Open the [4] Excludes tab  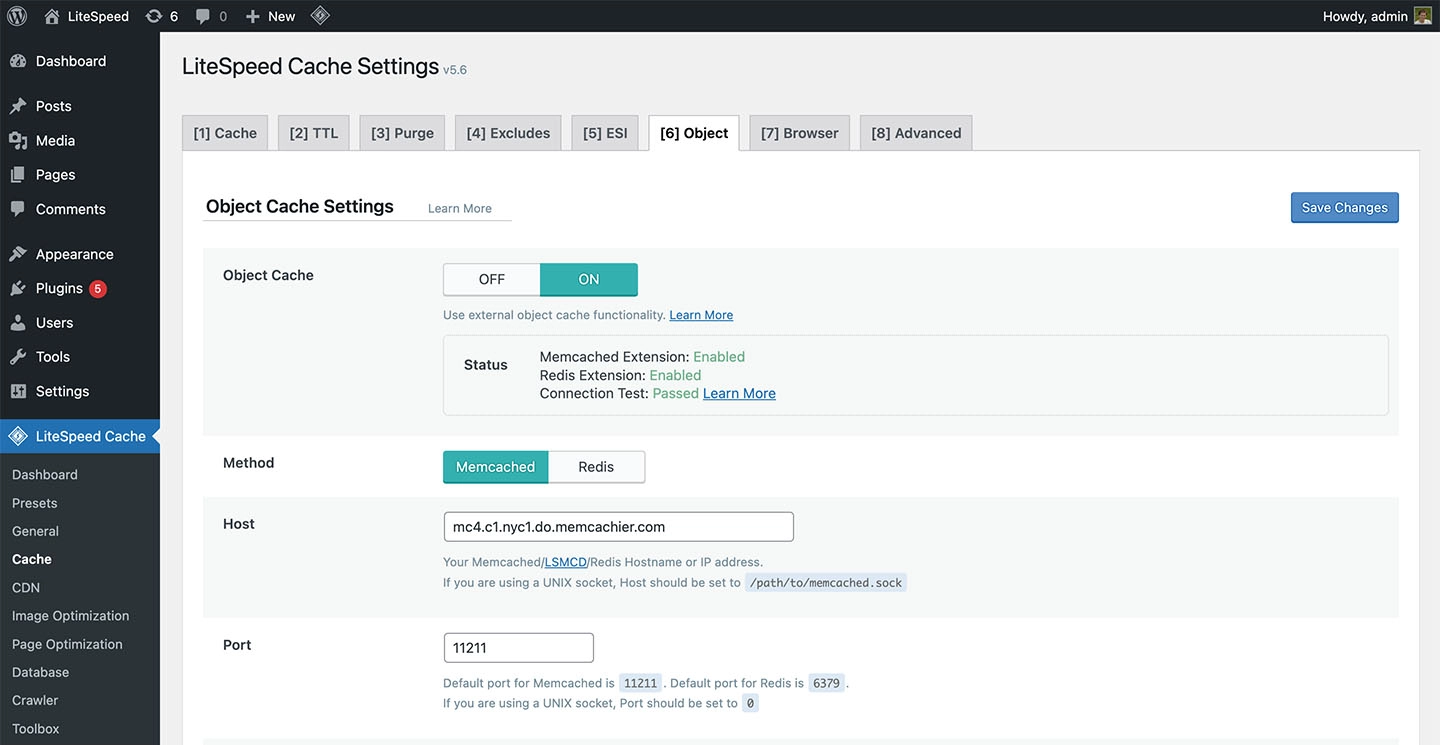point(508,133)
